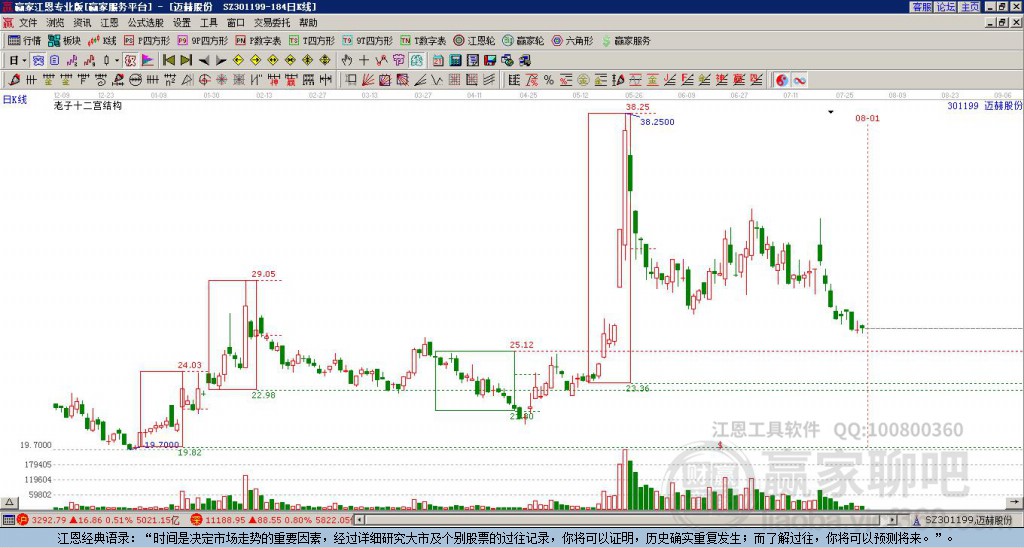Open the 资讯 menu
1024x548 pixels.
(x=82, y=23)
